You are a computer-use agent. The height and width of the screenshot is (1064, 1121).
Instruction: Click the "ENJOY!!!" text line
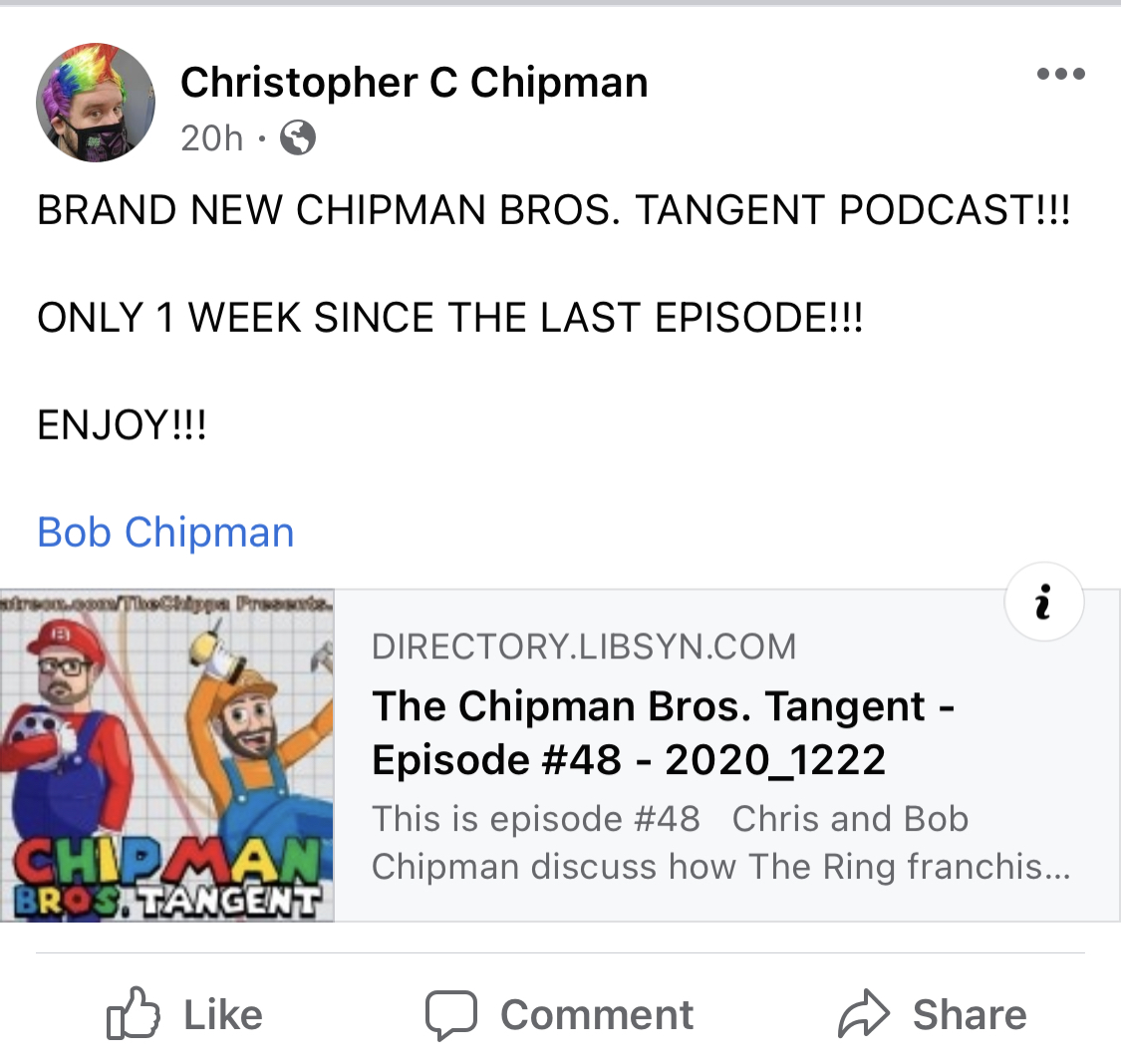click(122, 425)
